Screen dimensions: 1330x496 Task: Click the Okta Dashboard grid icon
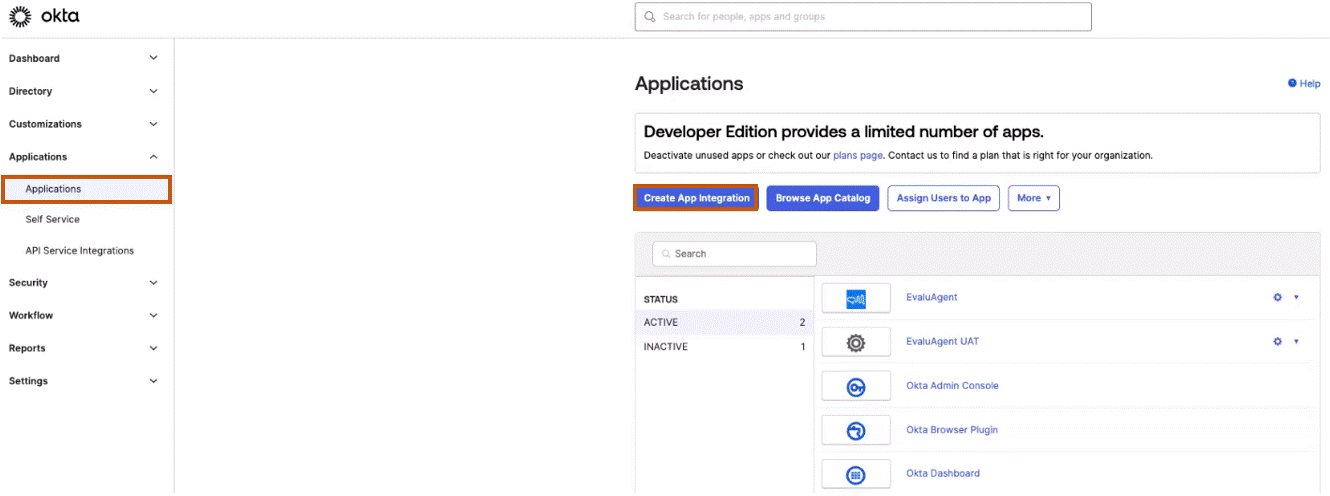856,474
